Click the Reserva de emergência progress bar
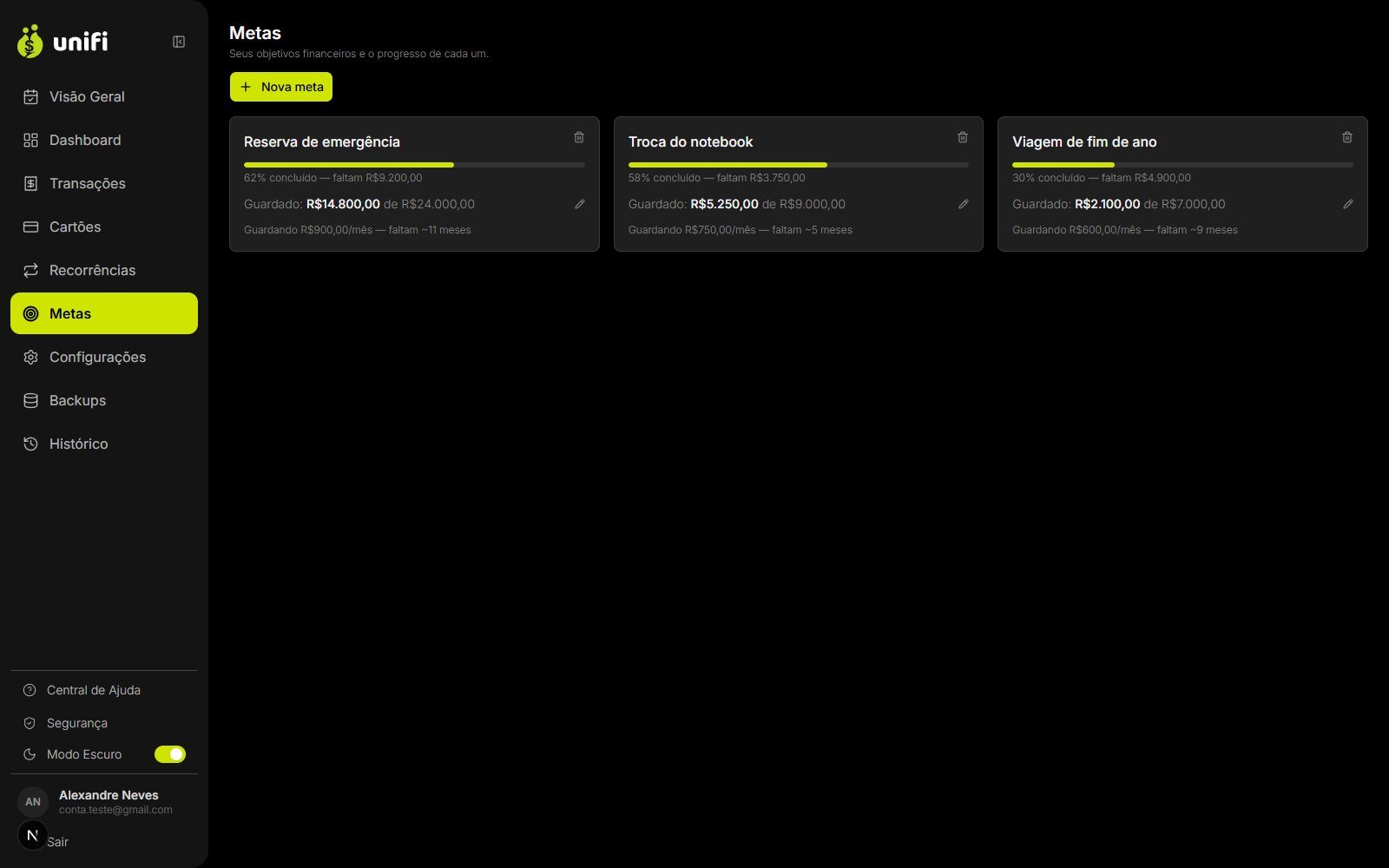The width and height of the screenshot is (1389, 868). pos(414,165)
